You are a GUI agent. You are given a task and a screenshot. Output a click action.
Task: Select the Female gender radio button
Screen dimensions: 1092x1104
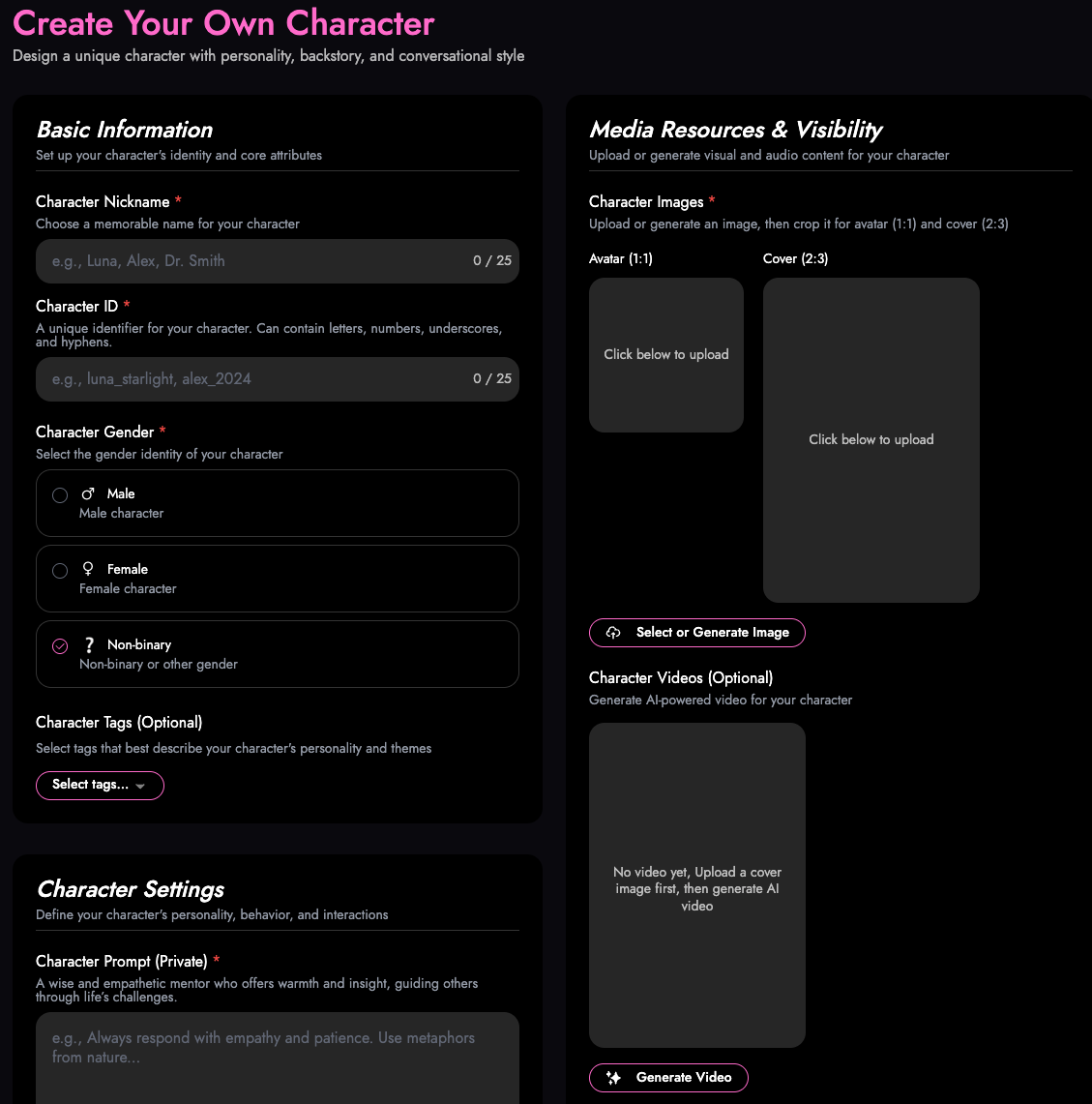(60, 571)
